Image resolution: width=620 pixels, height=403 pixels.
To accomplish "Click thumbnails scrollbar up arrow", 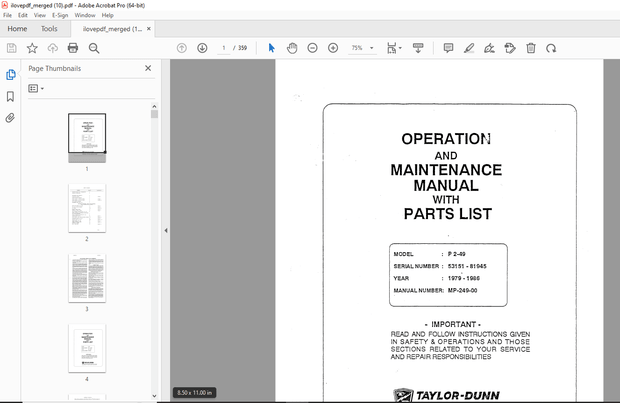I will coord(154,106).
